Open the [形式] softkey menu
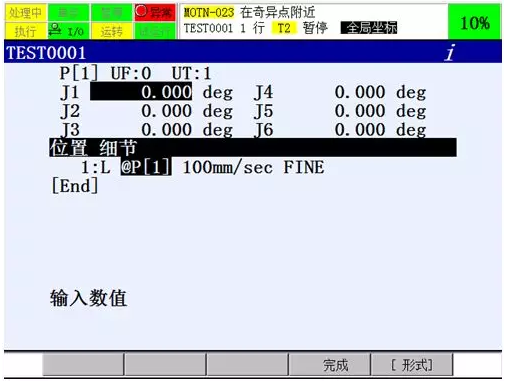The width and height of the screenshot is (506, 382). coord(412,365)
